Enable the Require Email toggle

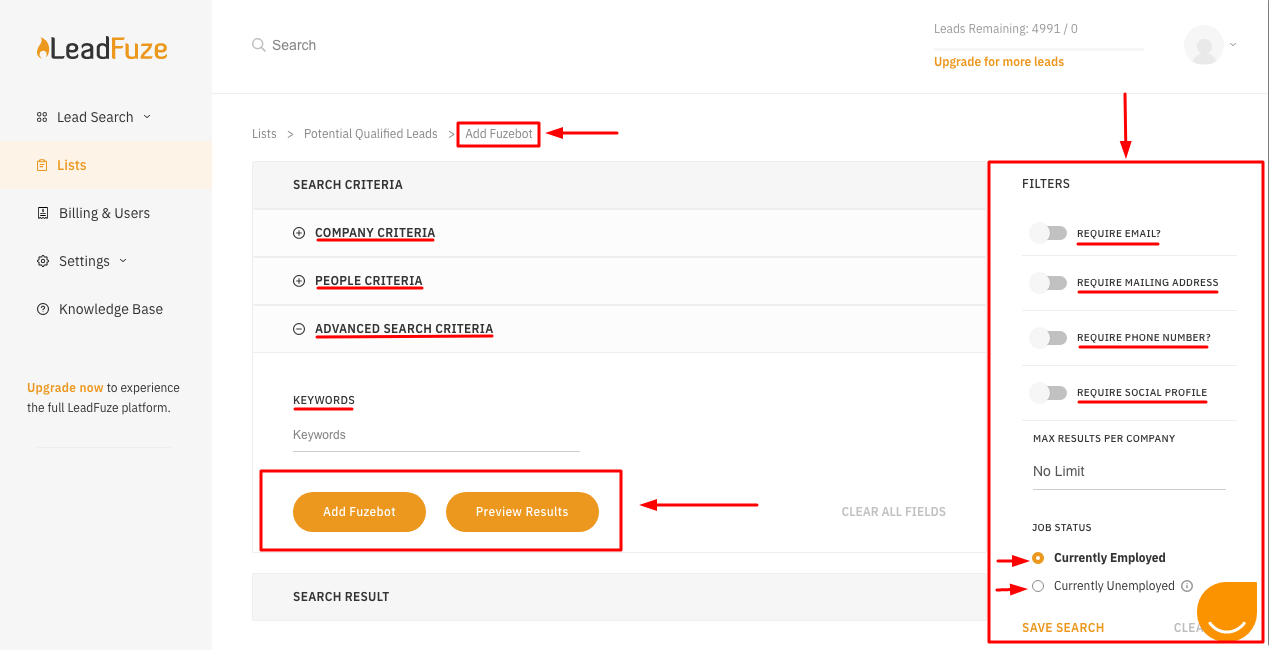pyautogui.click(x=1048, y=233)
